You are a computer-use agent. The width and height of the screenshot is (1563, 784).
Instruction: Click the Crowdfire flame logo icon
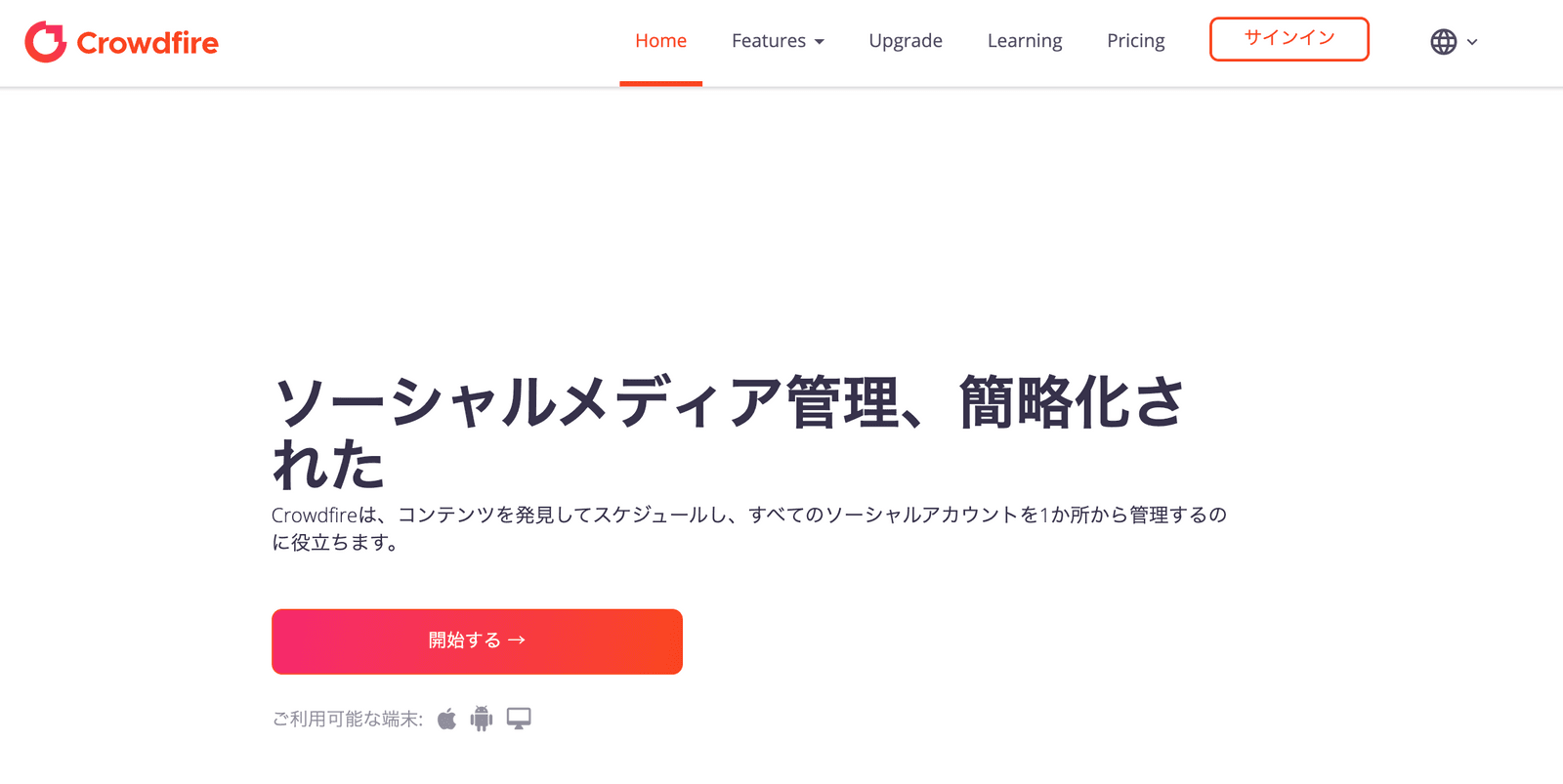click(45, 42)
